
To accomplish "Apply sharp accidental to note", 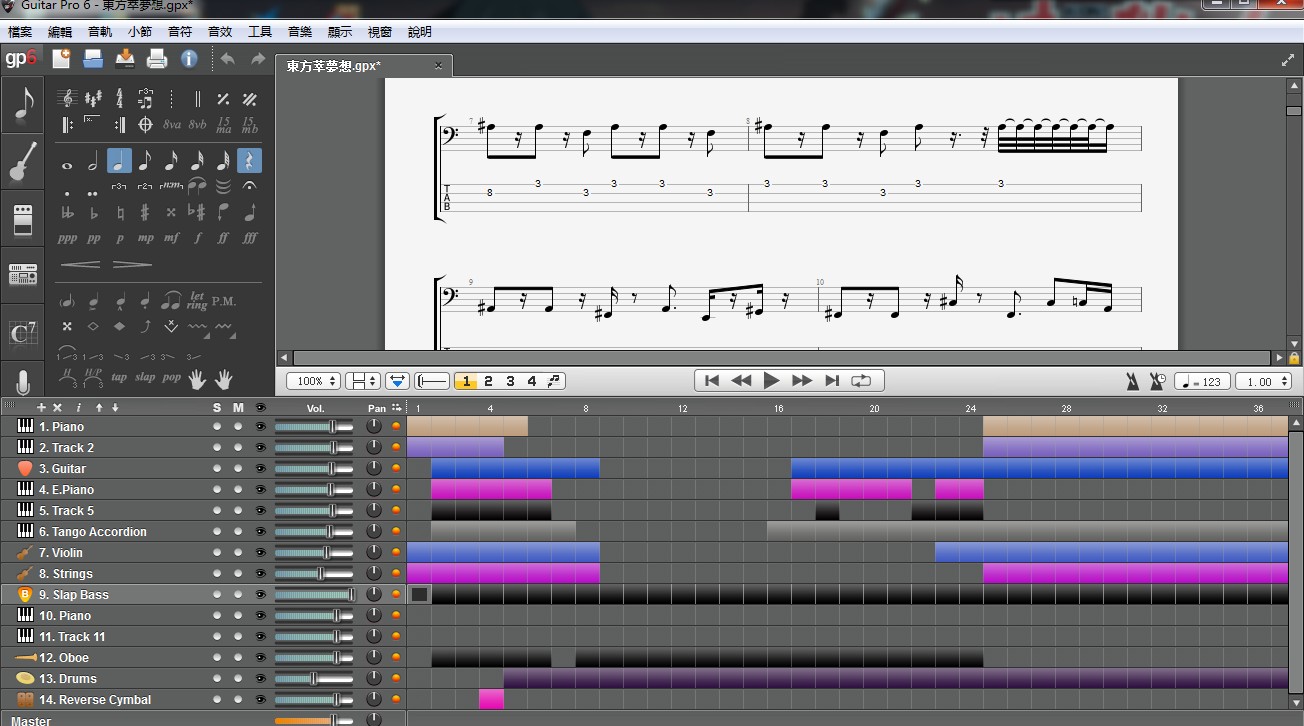I will [x=145, y=212].
